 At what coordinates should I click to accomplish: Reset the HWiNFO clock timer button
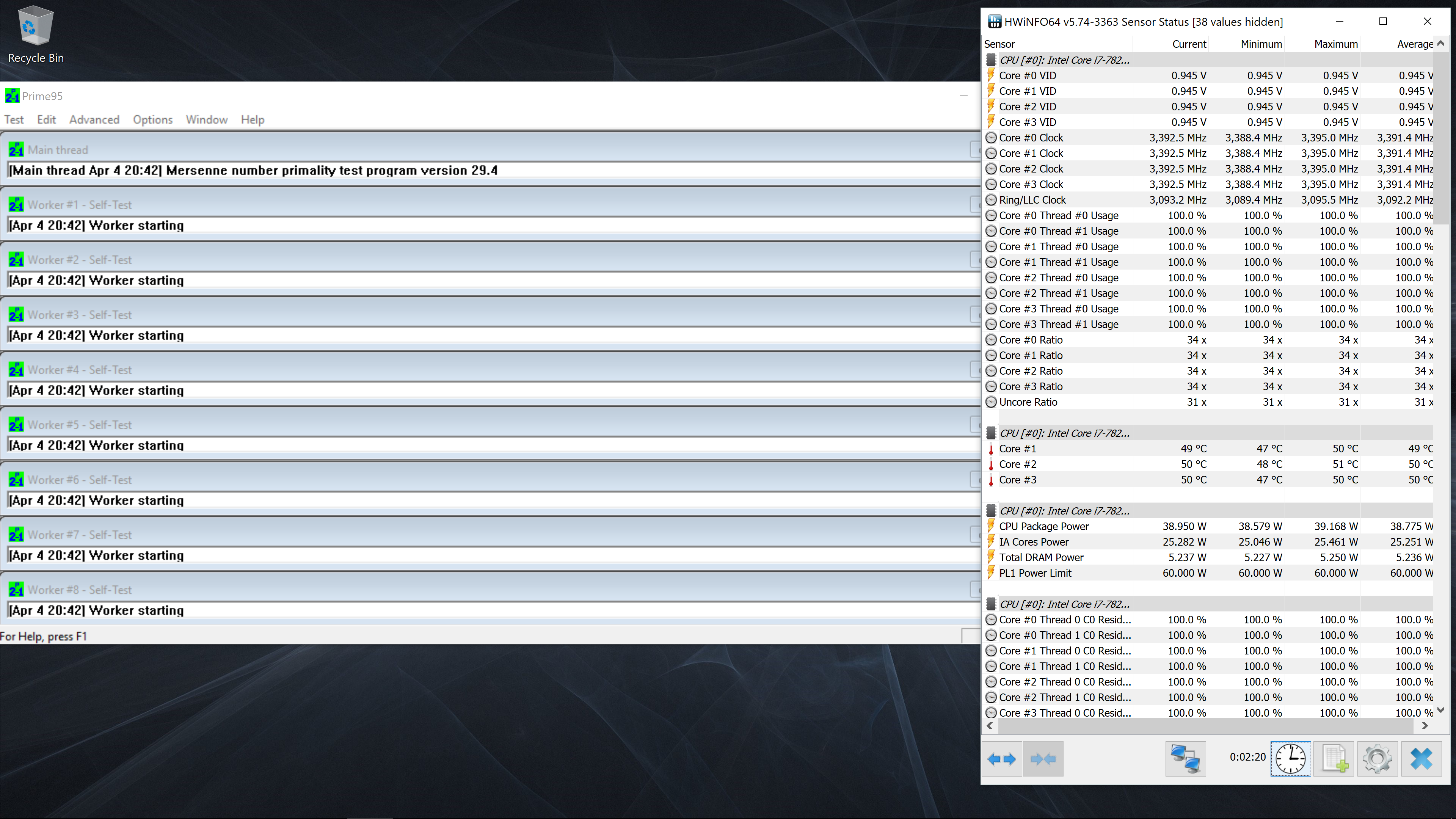1290,758
